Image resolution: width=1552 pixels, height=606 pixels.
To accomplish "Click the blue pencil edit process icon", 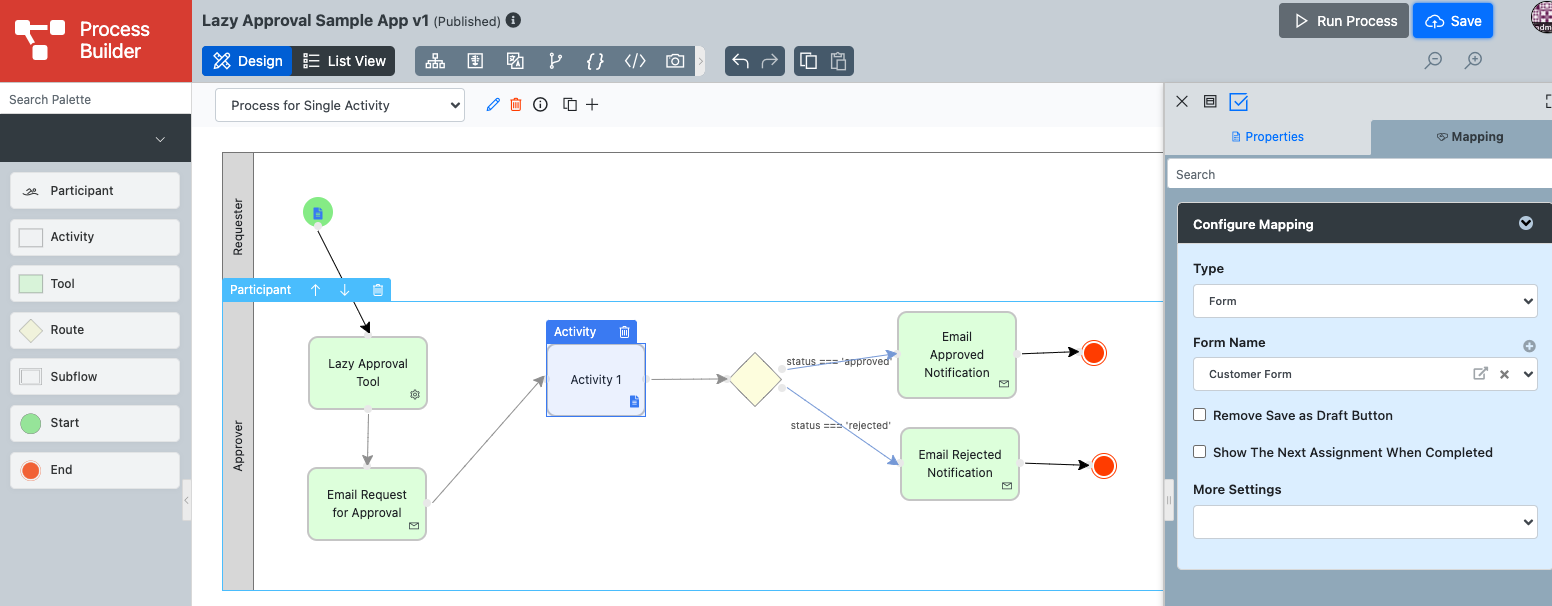I will [x=492, y=105].
